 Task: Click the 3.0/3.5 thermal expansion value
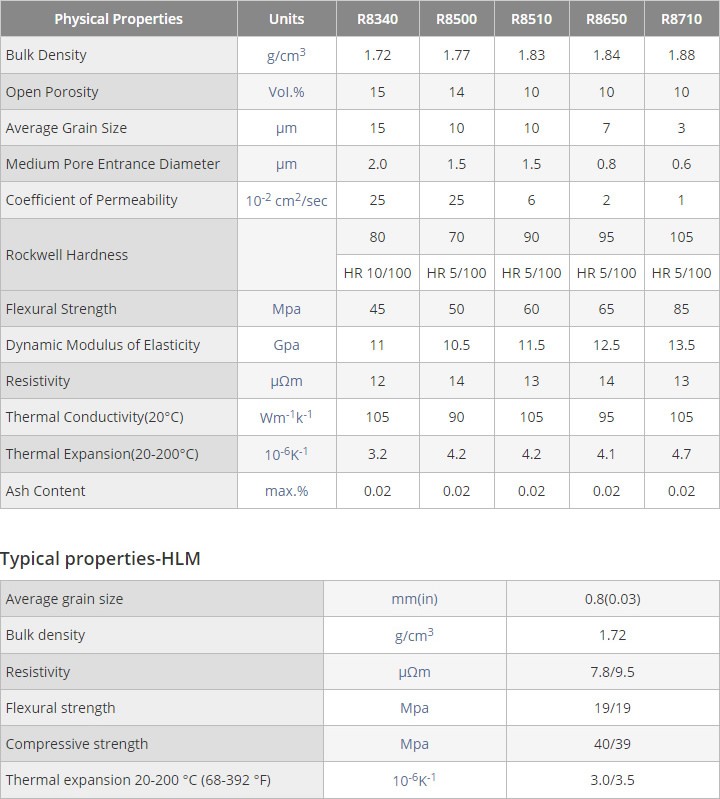[612, 780]
